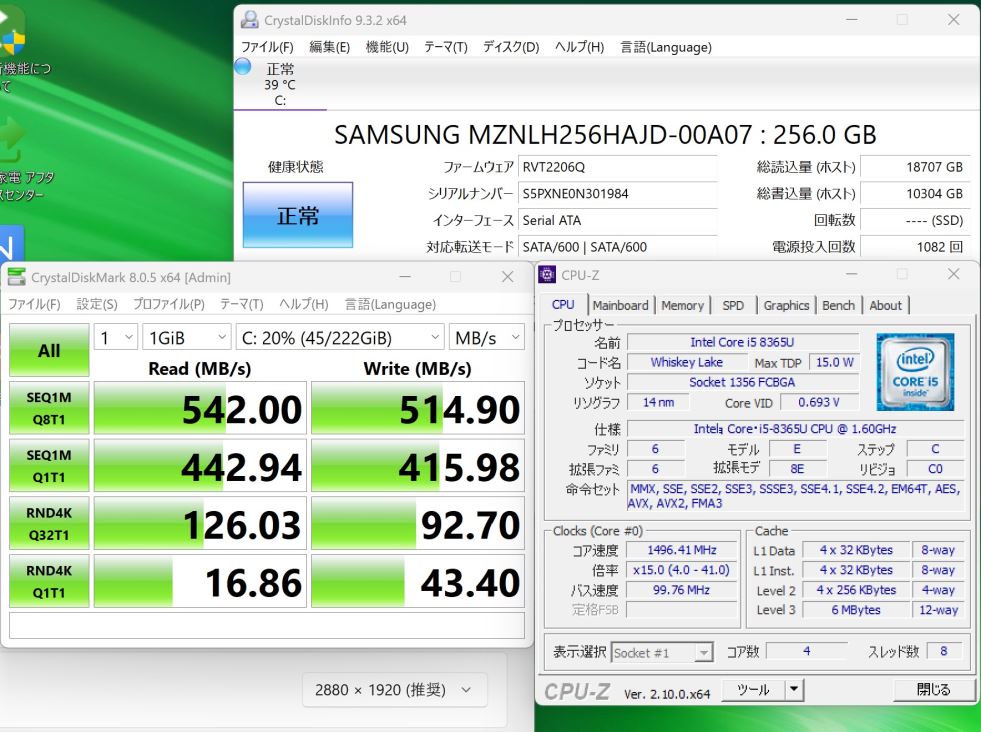
Task: Click the firmware value RVT2206Q
Action: pyautogui.click(x=617, y=167)
